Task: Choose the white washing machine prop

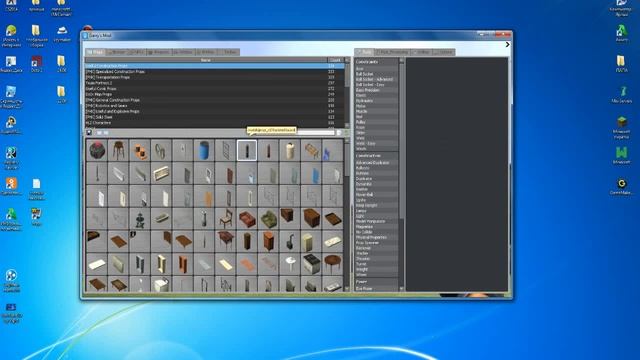Action: click(161, 284)
